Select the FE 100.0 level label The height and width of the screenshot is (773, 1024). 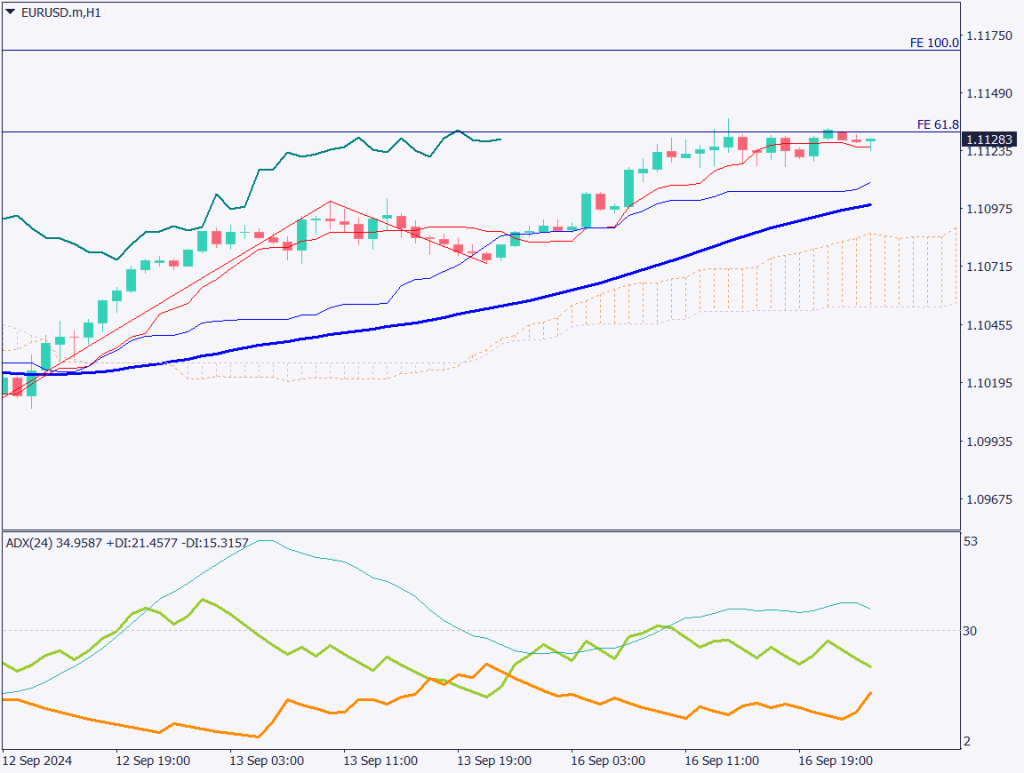[933, 43]
